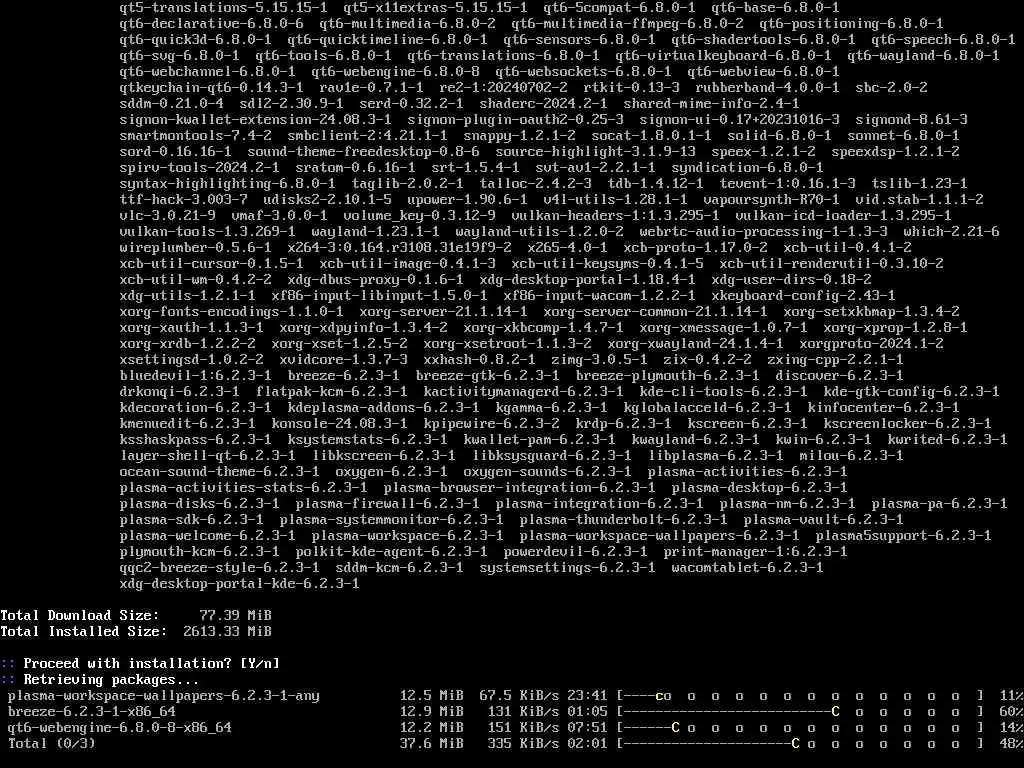The height and width of the screenshot is (768, 1024).
Task: Click the plasma-workspace-wallpapers download progress bar
Action: [x=801, y=696]
